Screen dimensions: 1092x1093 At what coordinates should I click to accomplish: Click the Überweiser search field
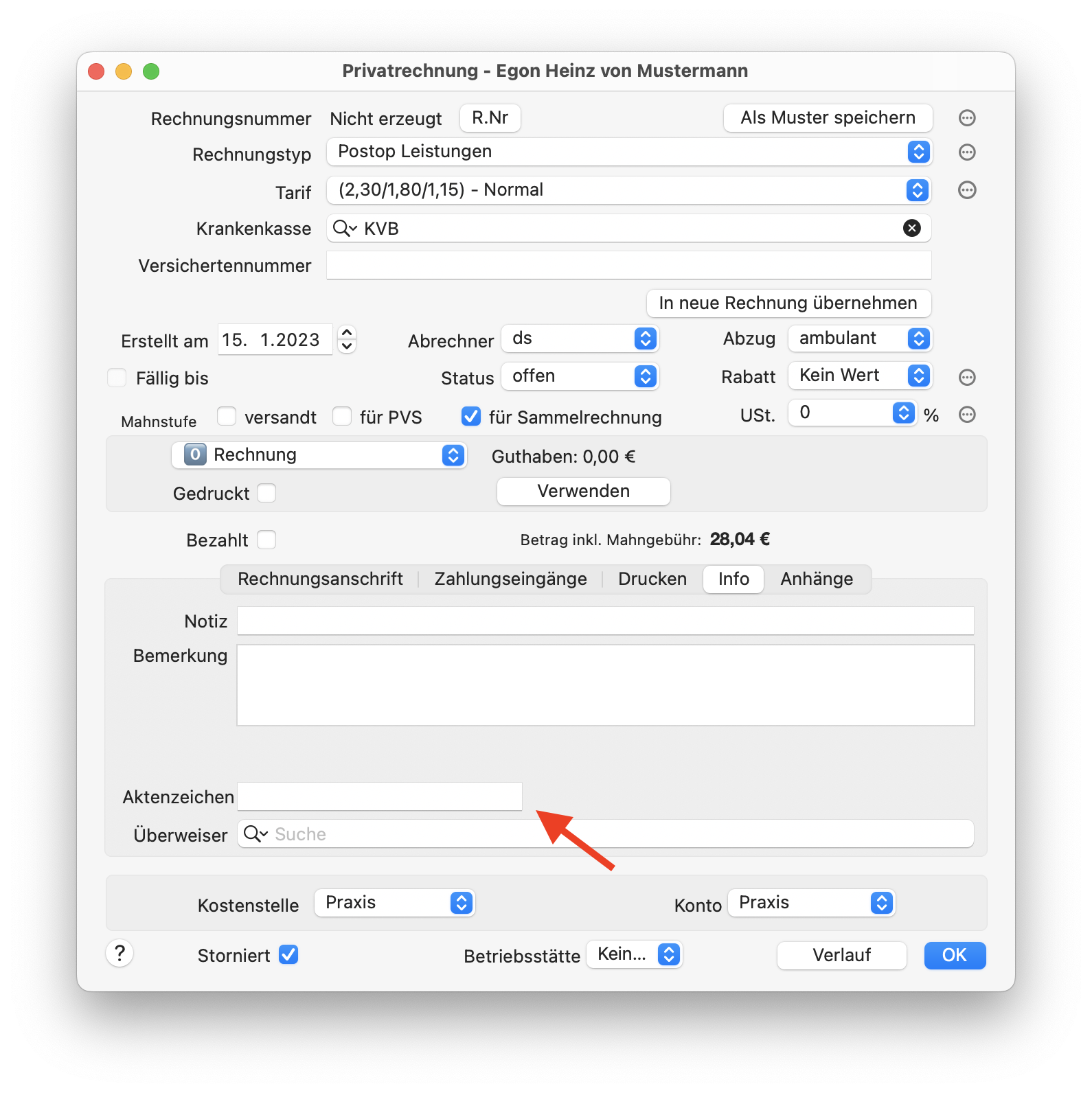coord(606,833)
